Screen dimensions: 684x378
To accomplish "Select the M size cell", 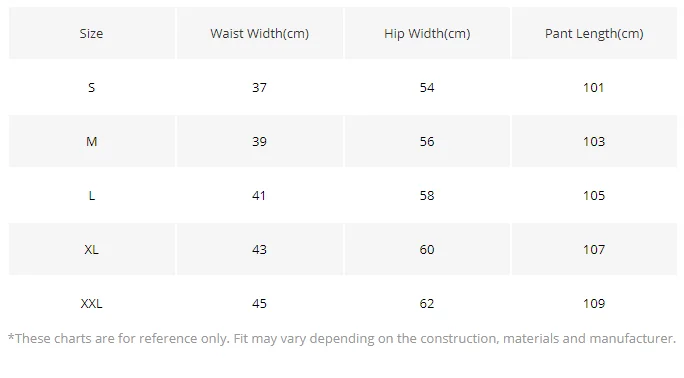I will [x=92, y=141].
